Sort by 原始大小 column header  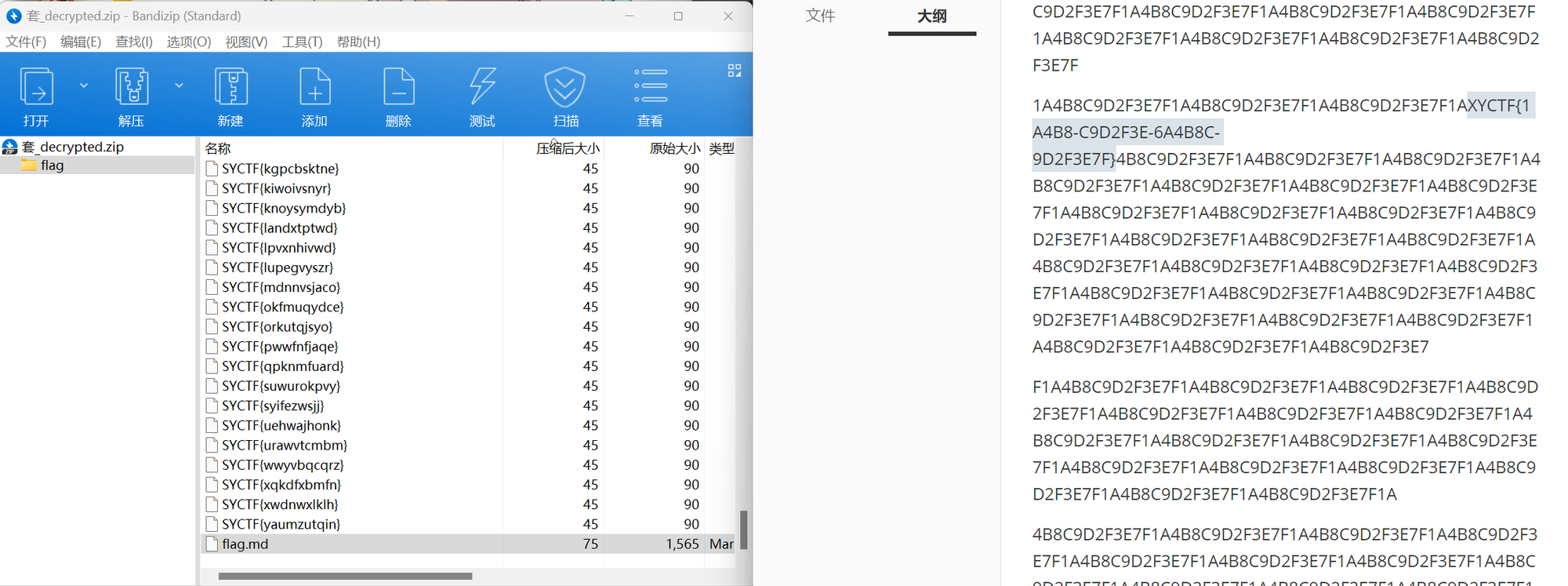tap(674, 148)
